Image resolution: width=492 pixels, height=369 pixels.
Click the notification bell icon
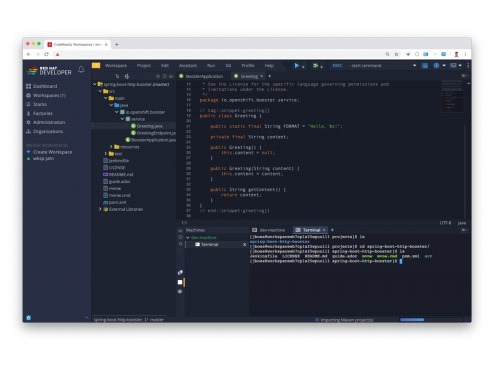click(81, 69)
